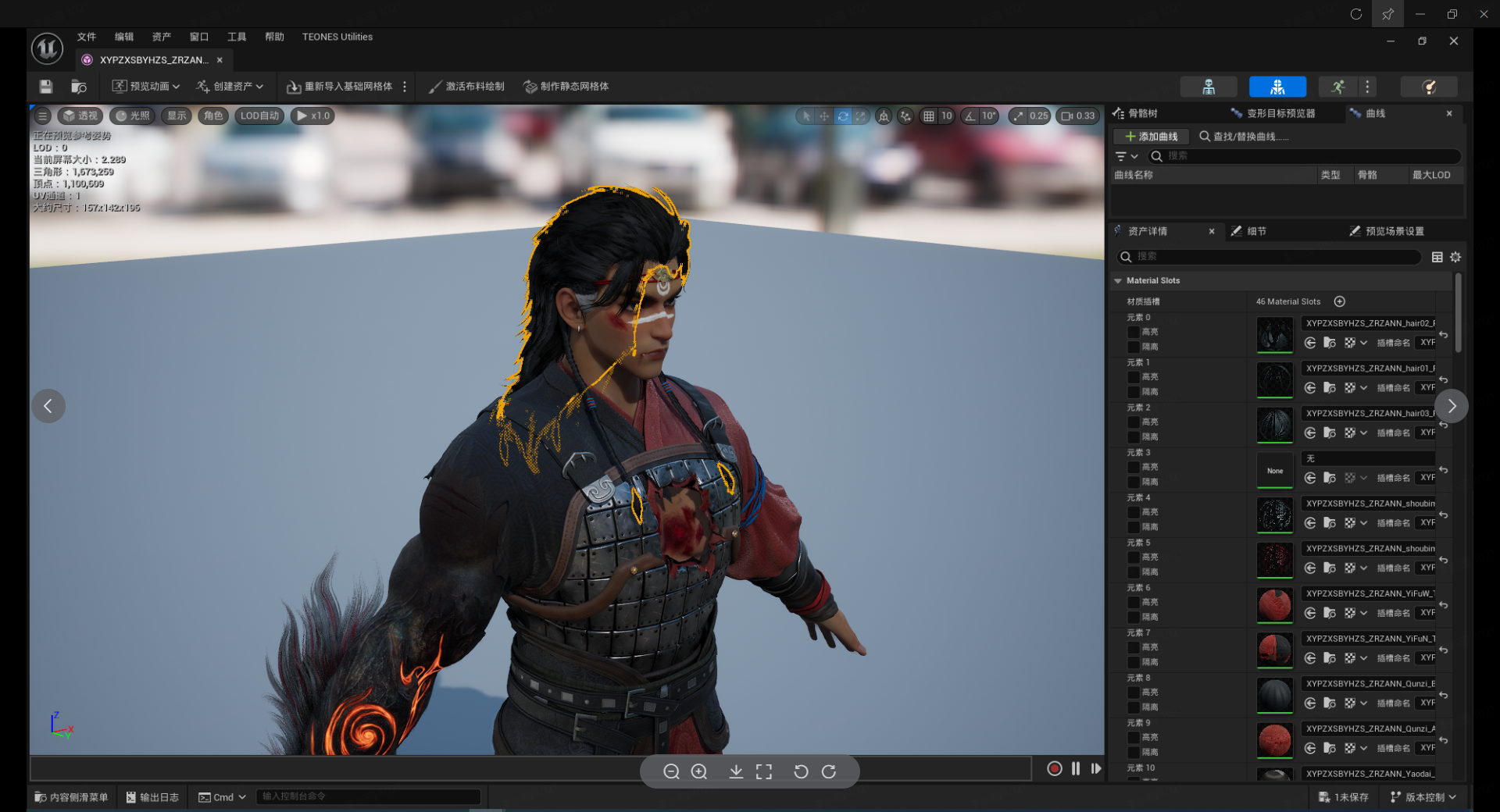
Task: Collapse the Material Slots section
Action: coord(1118,281)
